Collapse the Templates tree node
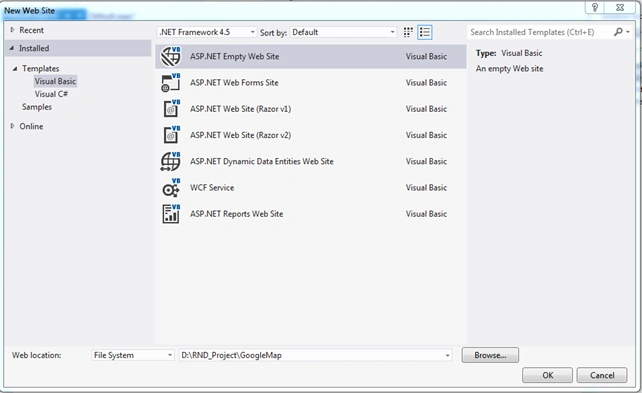Screen dimensions: 642x393 click(15, 69)
